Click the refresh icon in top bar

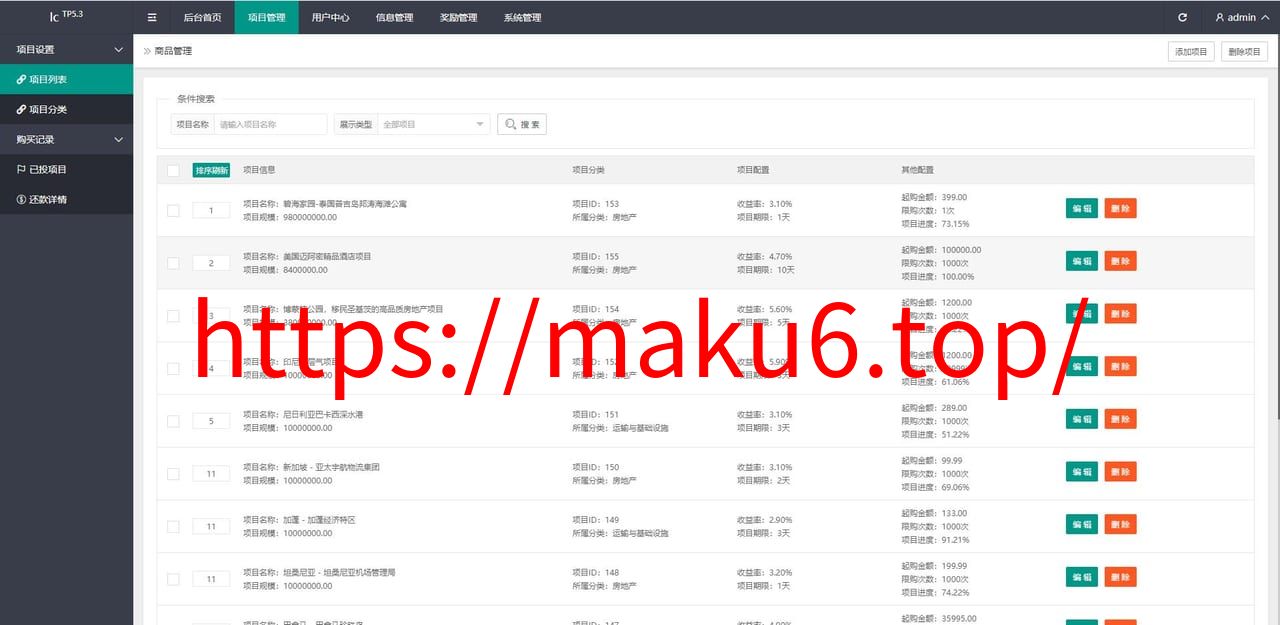click(x=1183, y=17)
